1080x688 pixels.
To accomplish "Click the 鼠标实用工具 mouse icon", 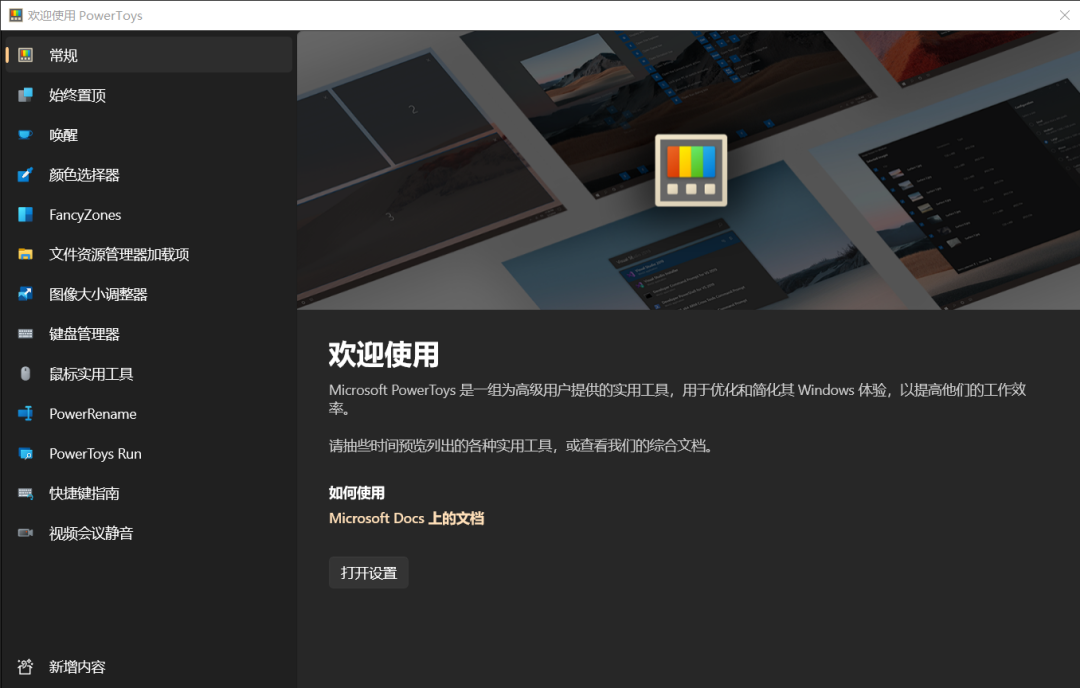I will (25, 374).
